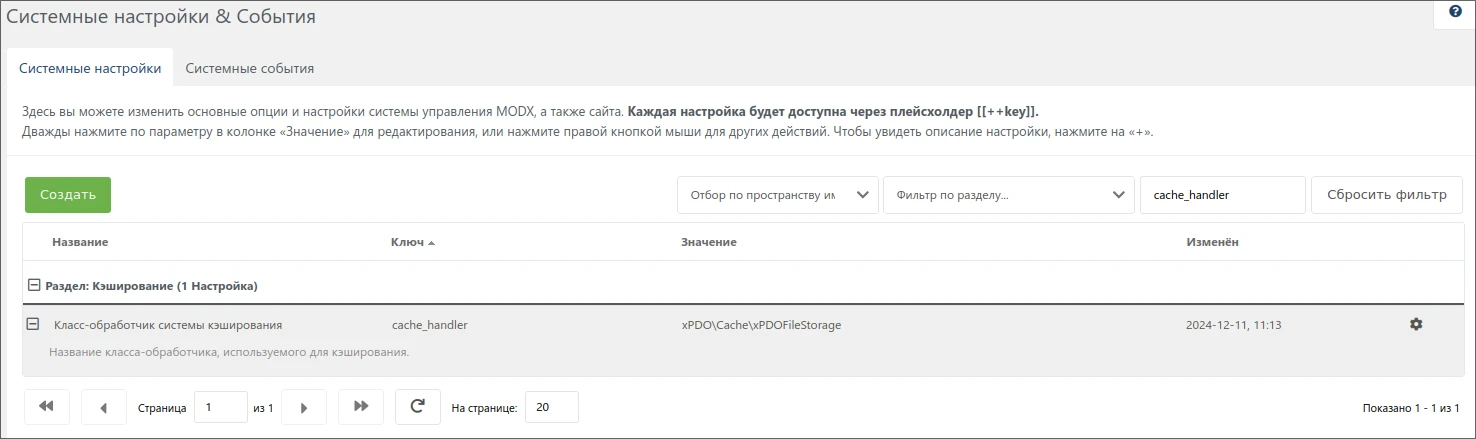
Task: Click the page number input field
Action: pyautogui.click(x=220, y=407)
